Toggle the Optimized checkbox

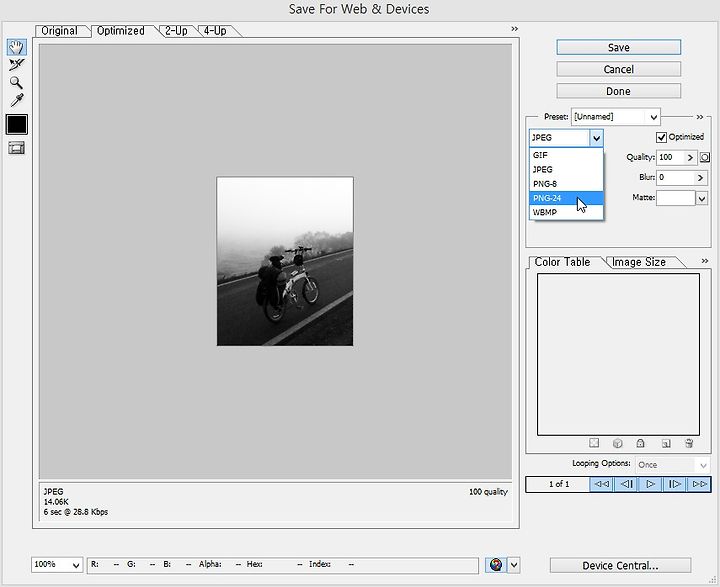[x=661, y=137]
